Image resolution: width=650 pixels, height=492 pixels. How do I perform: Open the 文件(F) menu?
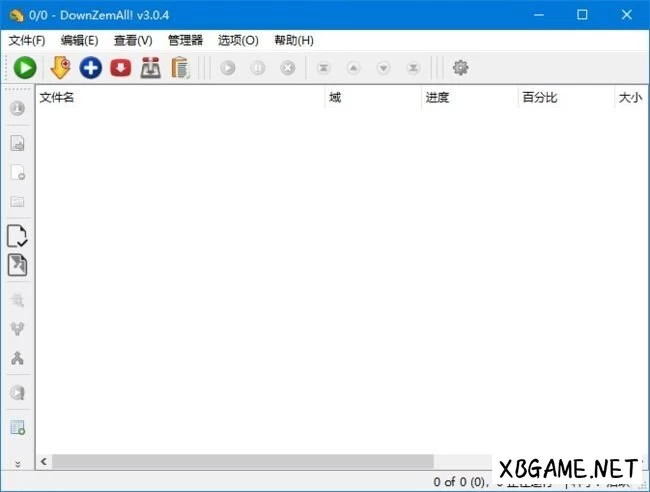(27, 40)
